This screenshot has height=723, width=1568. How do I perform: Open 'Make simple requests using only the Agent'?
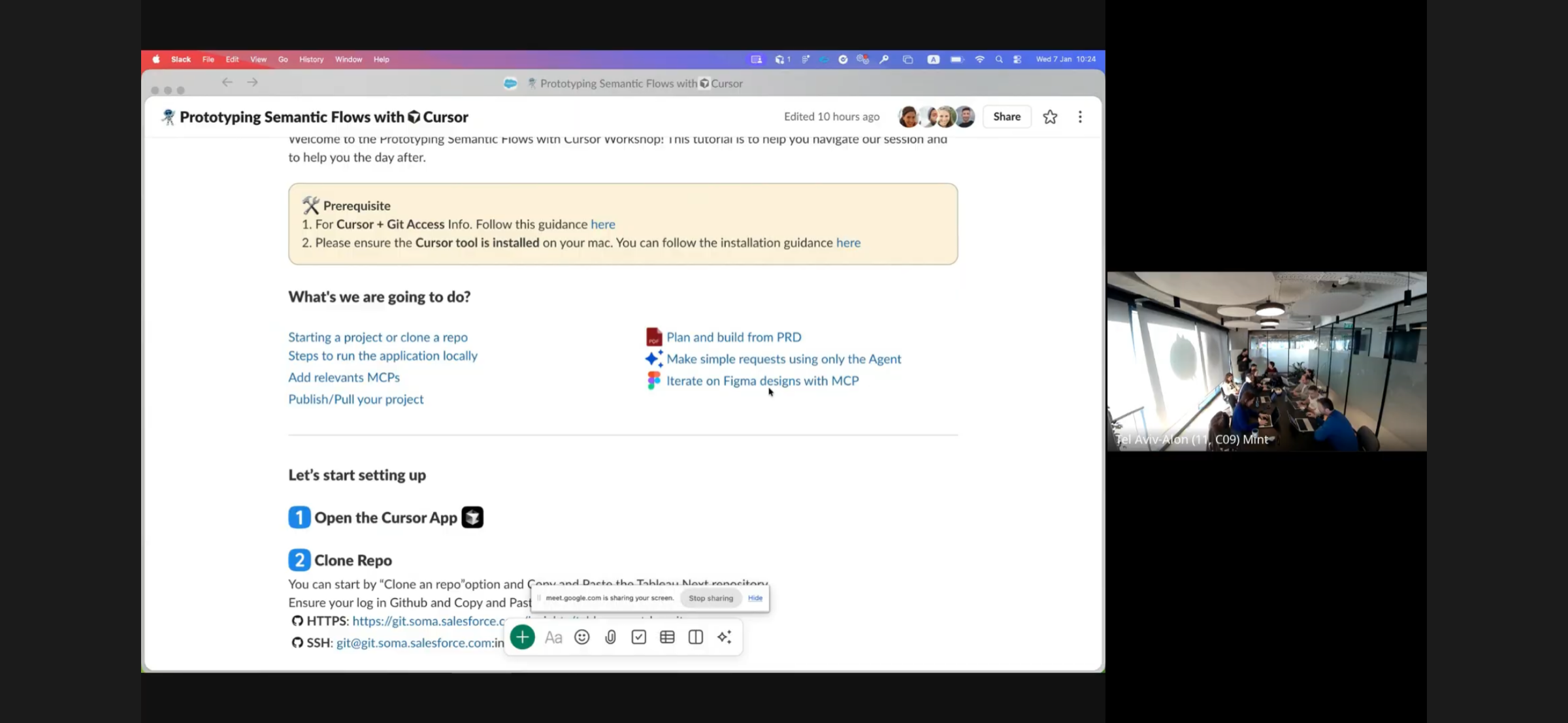(x=783, y=359)
